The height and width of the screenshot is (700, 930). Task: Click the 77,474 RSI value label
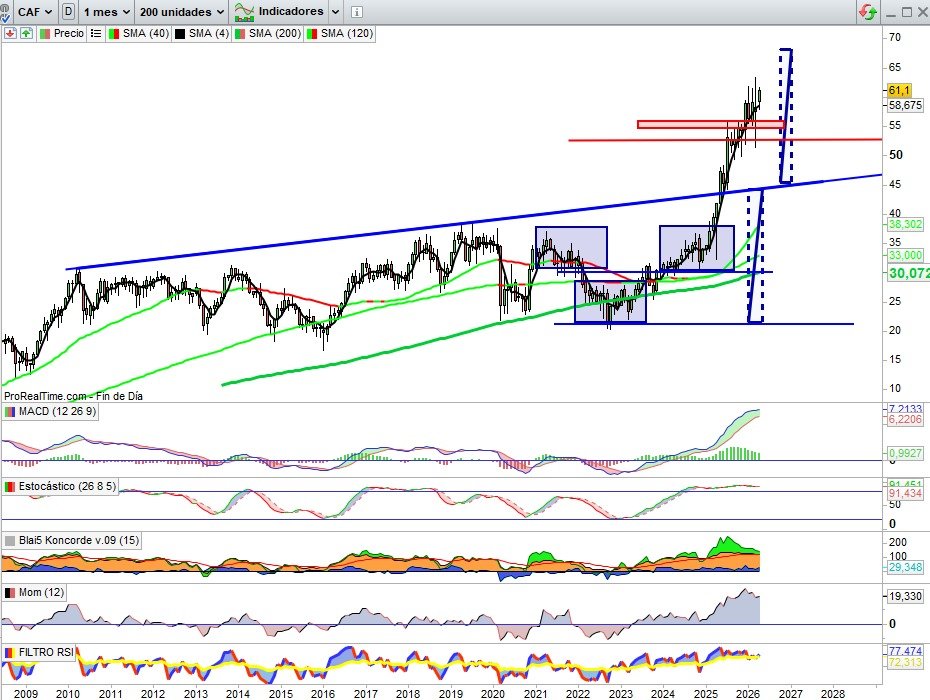(905, 650)
